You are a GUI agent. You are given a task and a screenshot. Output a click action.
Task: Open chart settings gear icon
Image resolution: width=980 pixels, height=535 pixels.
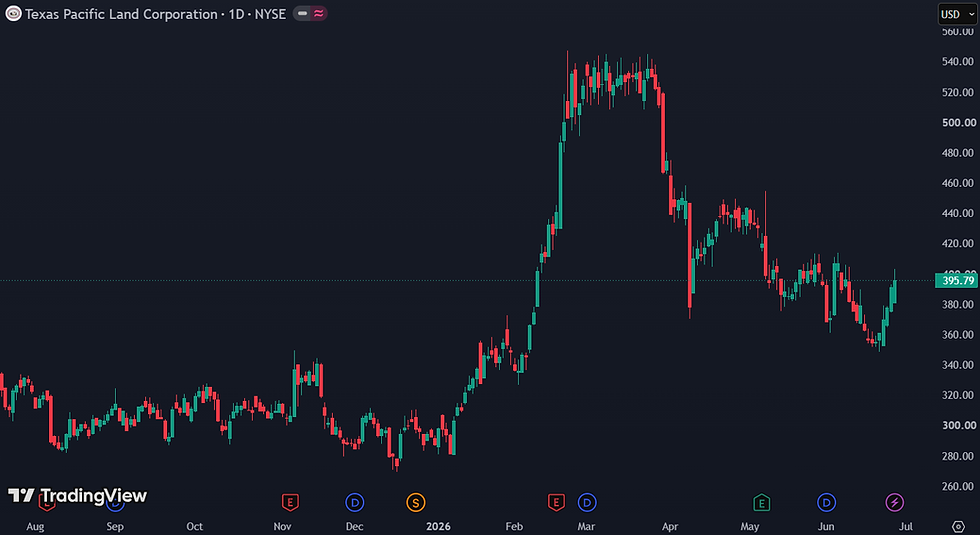point(958,526)
